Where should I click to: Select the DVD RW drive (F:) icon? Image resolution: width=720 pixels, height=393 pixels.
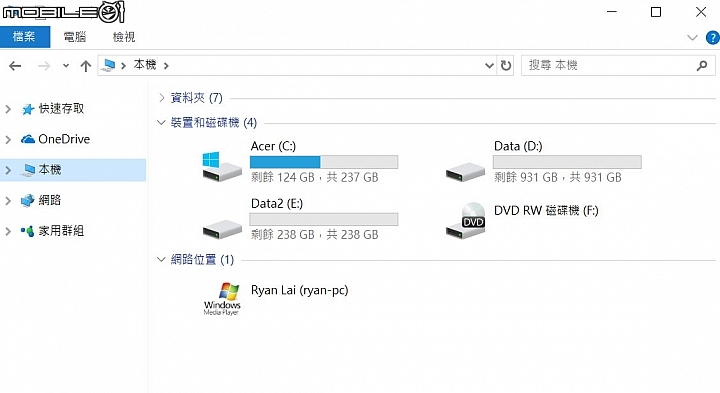[x=465, y=220]
